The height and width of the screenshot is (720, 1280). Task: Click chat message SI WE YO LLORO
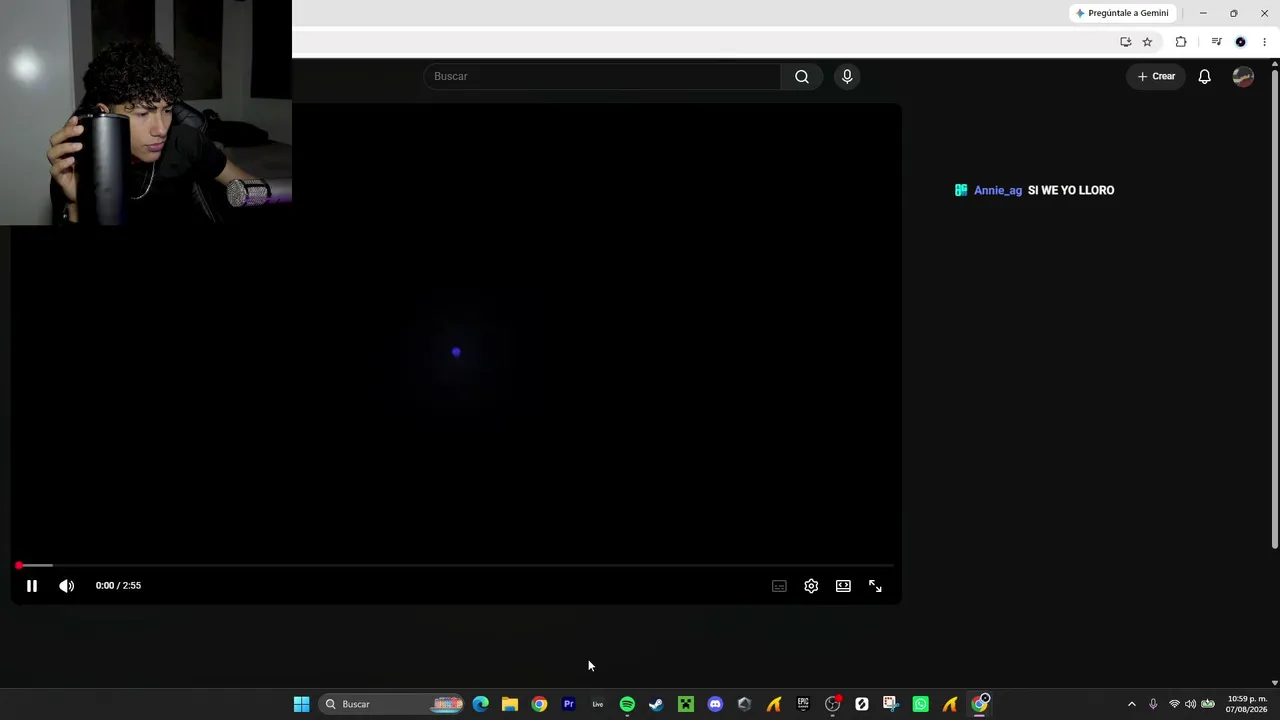pyautogui.click(x=1071, y=190)
